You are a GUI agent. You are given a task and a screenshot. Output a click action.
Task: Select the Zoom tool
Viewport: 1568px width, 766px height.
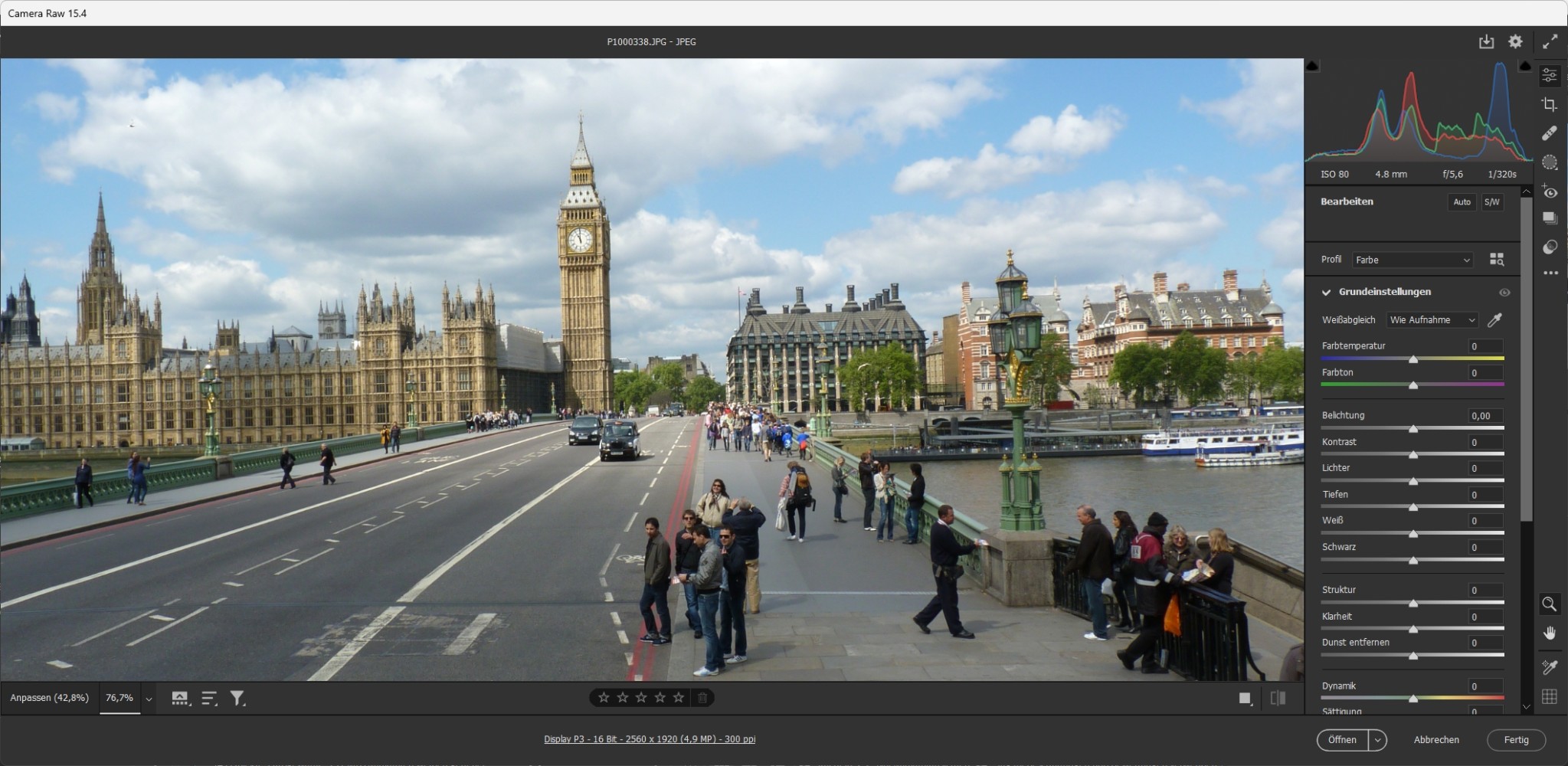tap(1548, 604)
